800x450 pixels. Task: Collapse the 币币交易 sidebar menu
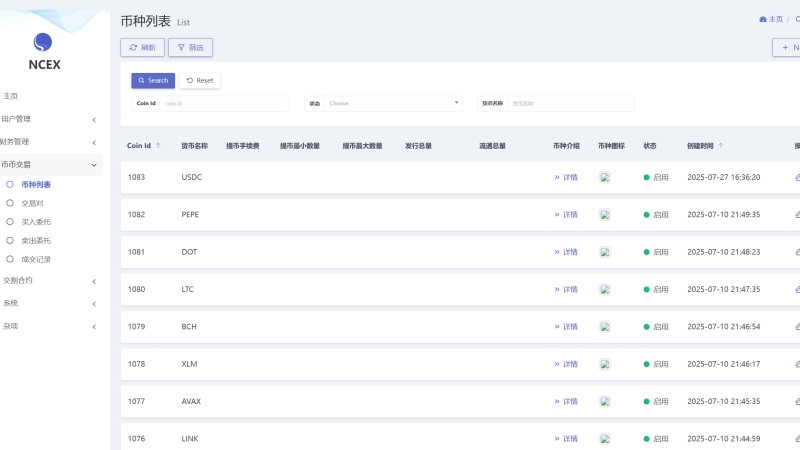click(x=51, y=164)
